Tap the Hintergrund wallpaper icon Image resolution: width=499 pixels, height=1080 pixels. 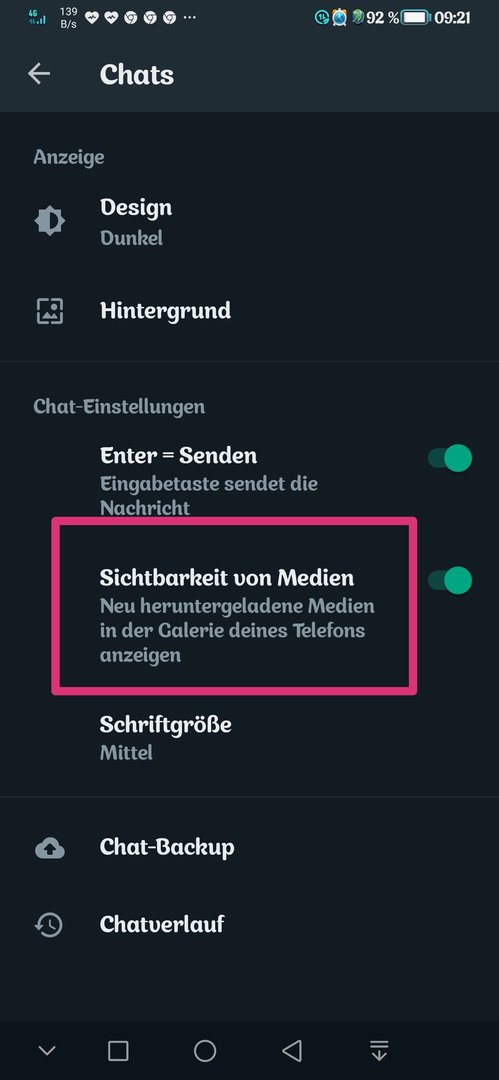(50, 311)
